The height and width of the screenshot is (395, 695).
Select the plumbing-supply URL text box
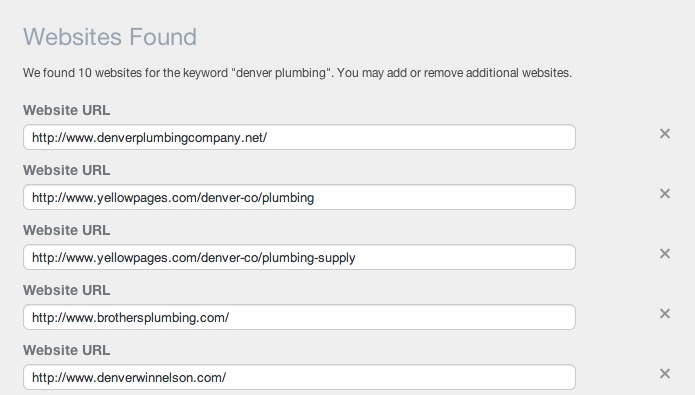pyautogui.click(x=299, y=257)
